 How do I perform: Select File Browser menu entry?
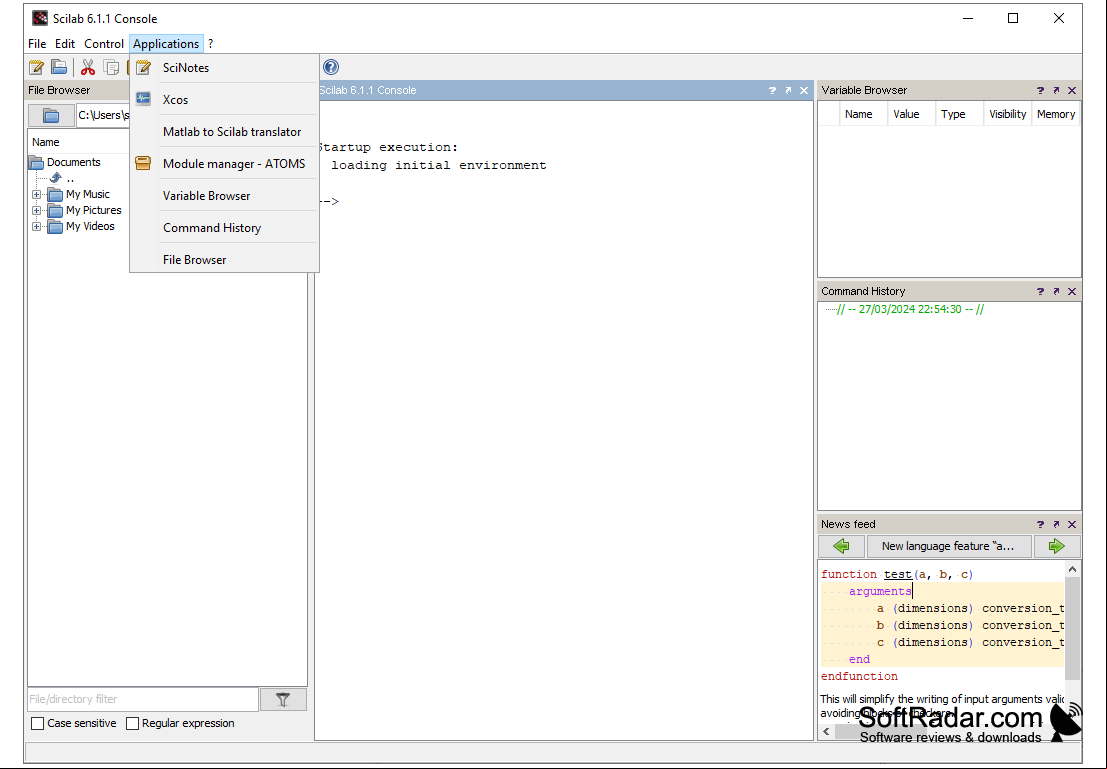(225, 259)
